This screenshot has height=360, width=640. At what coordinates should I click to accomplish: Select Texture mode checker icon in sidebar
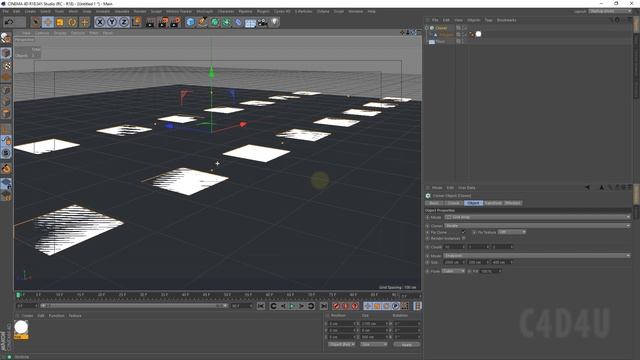click(x=6, y=65)
